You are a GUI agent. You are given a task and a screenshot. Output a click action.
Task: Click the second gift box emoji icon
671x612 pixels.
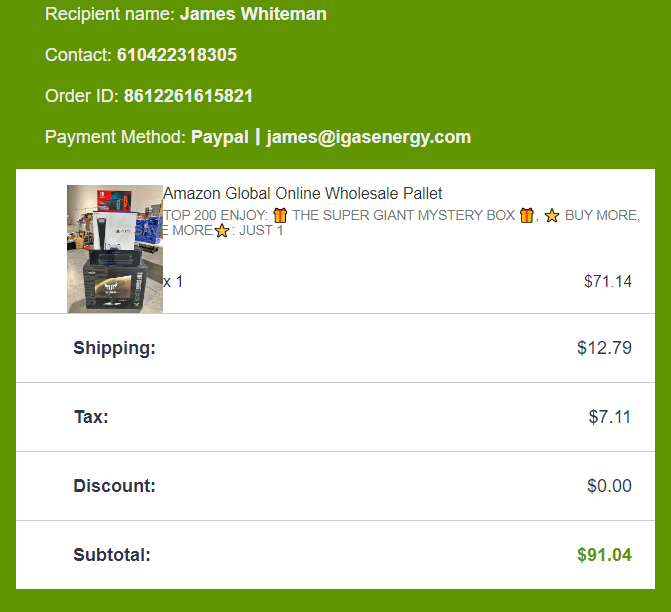[x=527, y=215]
